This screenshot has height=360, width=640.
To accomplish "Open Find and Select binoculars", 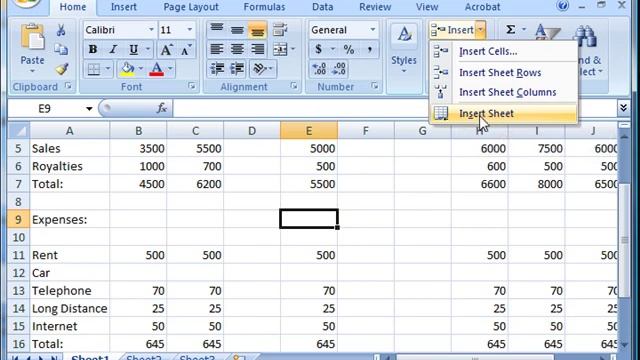I will (x=585, y=37).
